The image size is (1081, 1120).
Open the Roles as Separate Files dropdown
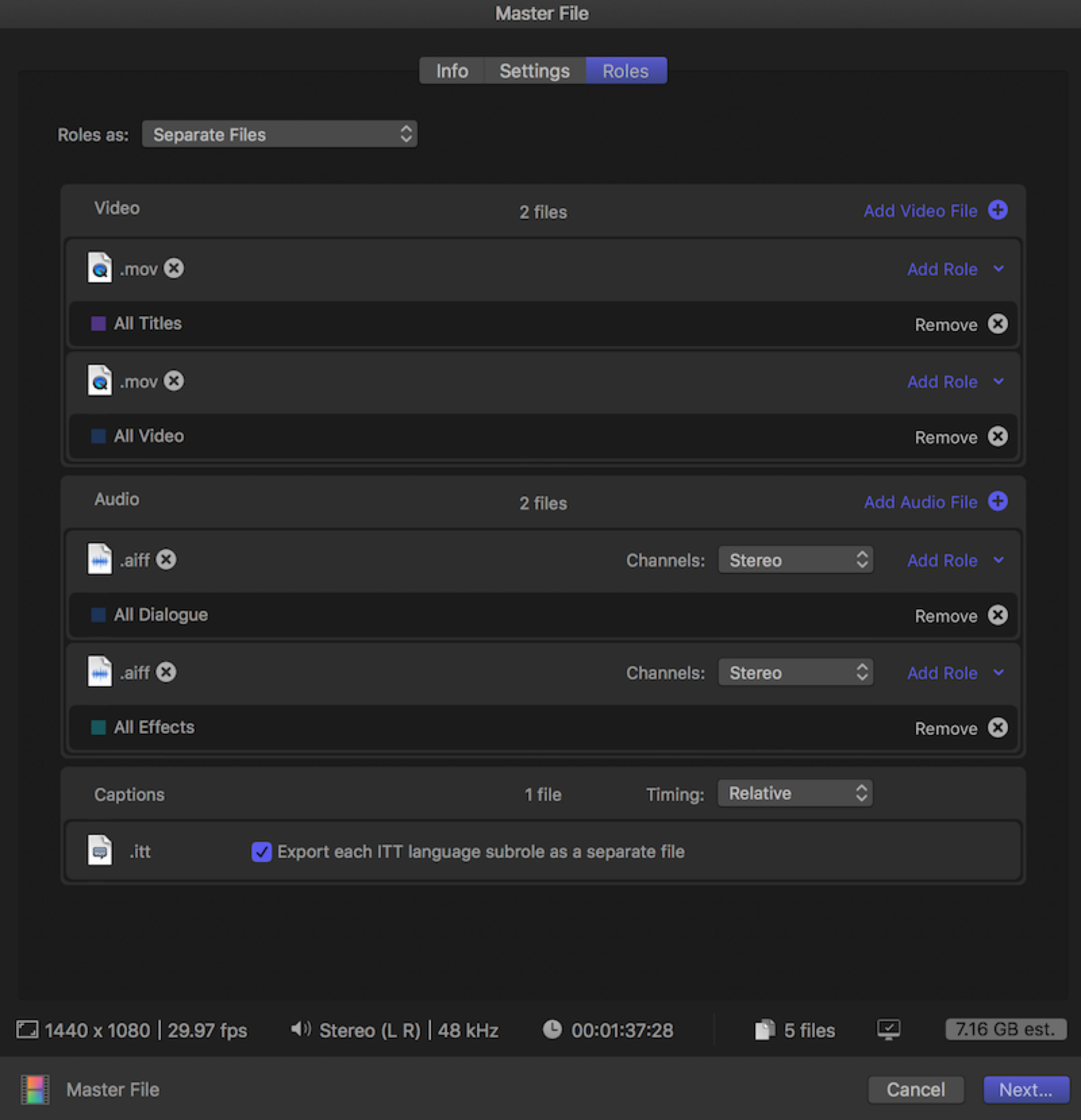point(280,134)
